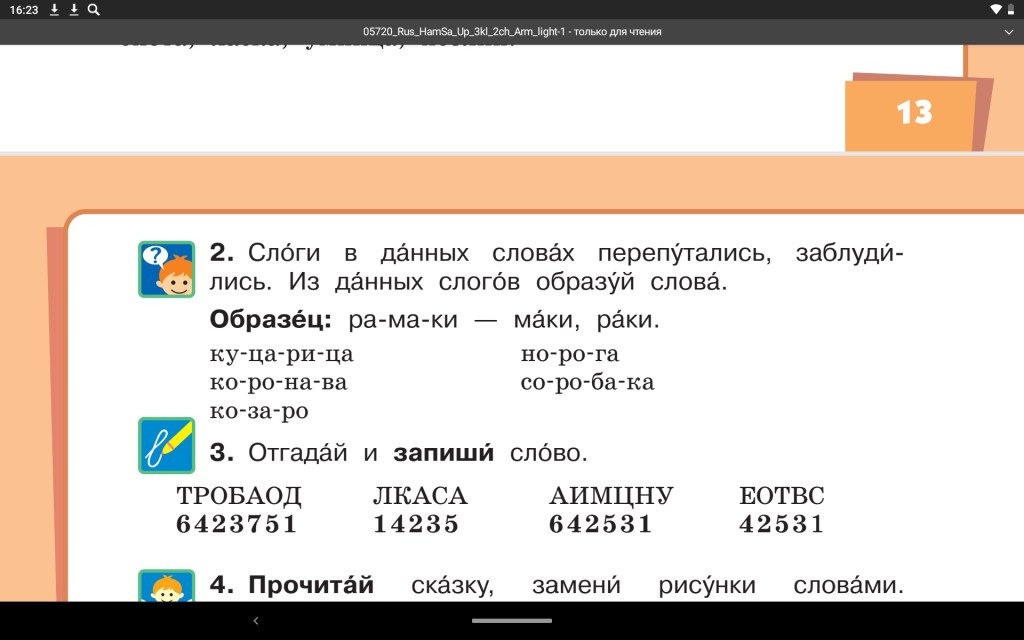Tap the magnifier search icon in status bar
1024x640 pixels.
(93, 9)
